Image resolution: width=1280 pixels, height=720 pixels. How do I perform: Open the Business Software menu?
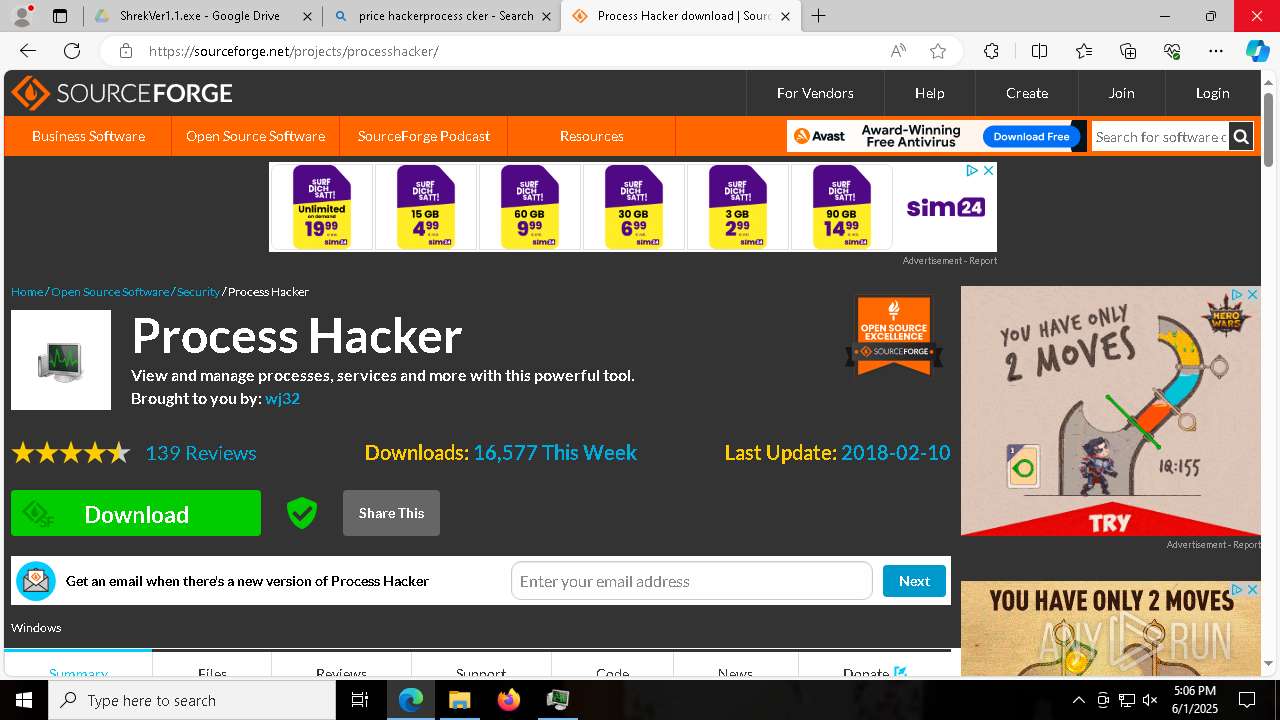[88, 136]
